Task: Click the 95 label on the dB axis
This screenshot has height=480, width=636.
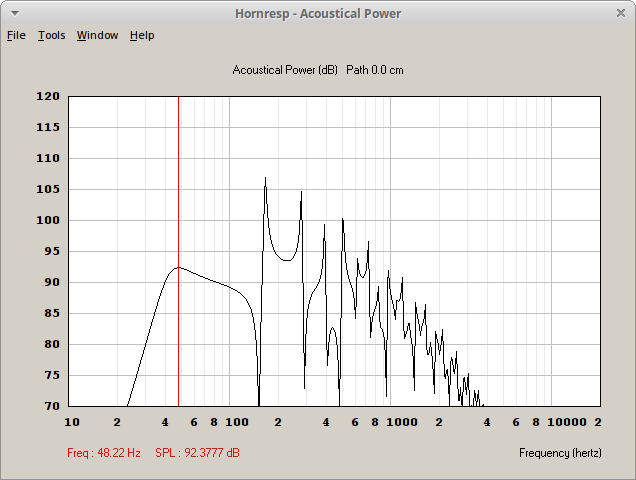Action: click(x=52, y=252)
